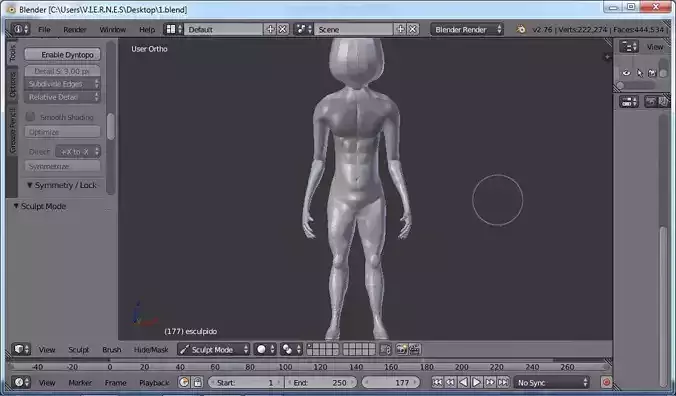Toggle lock camera and layers to scene
This screenshot has height=396, width=676.
(x=385, y=349)
